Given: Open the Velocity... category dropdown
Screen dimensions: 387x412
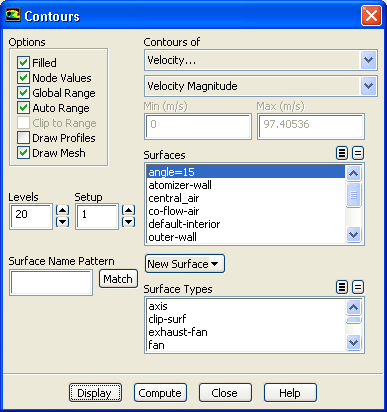Looking at the screenshot, I should pyautogui.click(x=368, y=60).
